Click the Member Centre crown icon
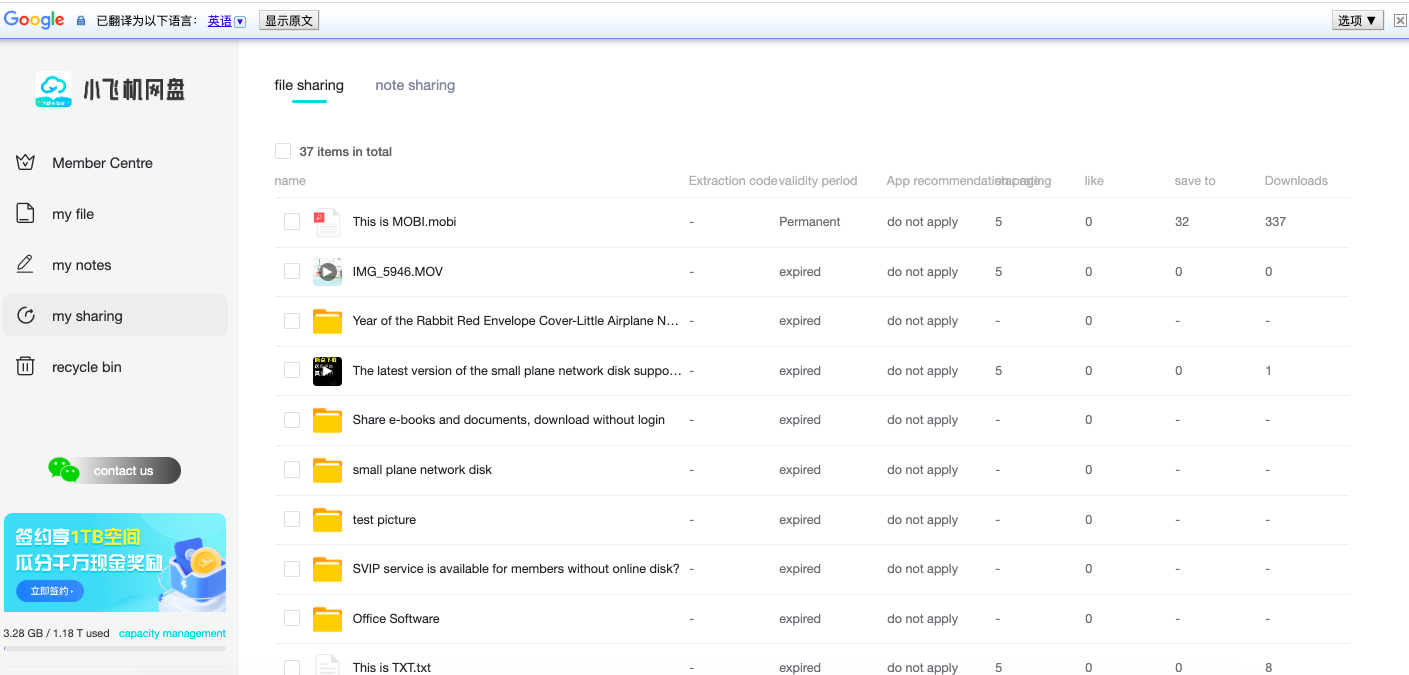1409x675 pixels. pos(25,163)
